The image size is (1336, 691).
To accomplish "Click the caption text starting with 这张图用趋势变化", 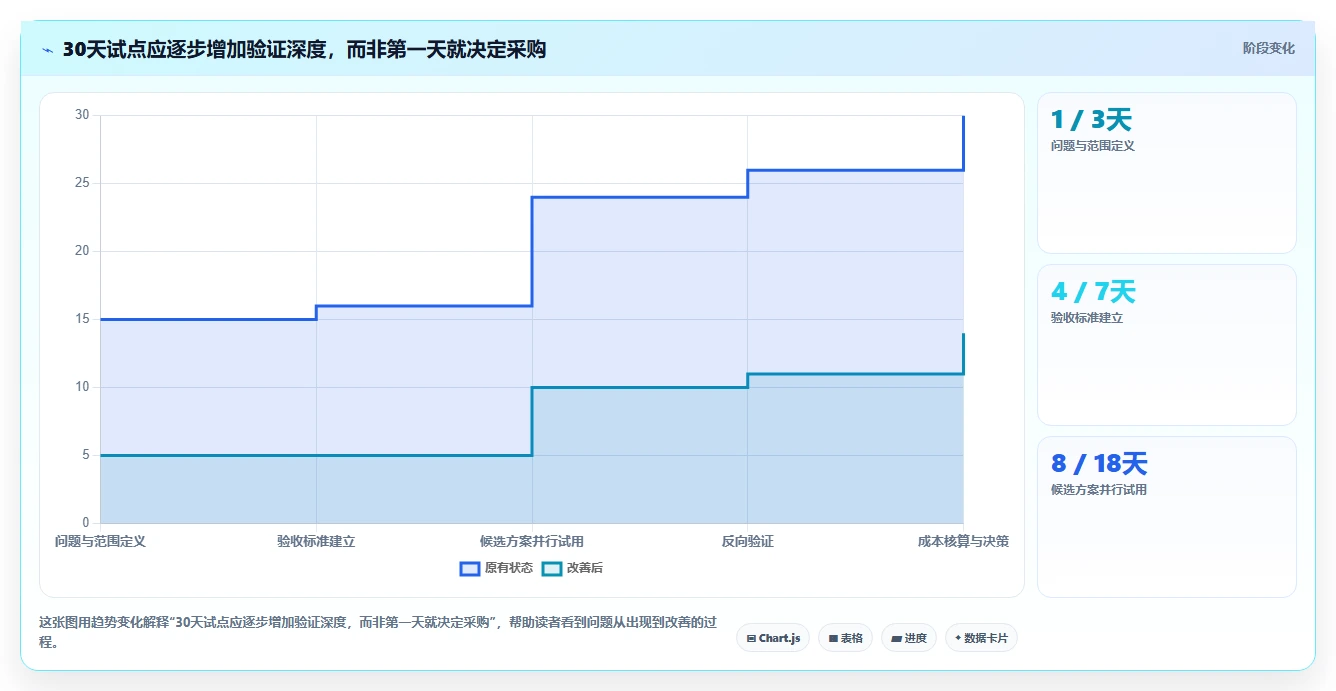I will point(378,632).
